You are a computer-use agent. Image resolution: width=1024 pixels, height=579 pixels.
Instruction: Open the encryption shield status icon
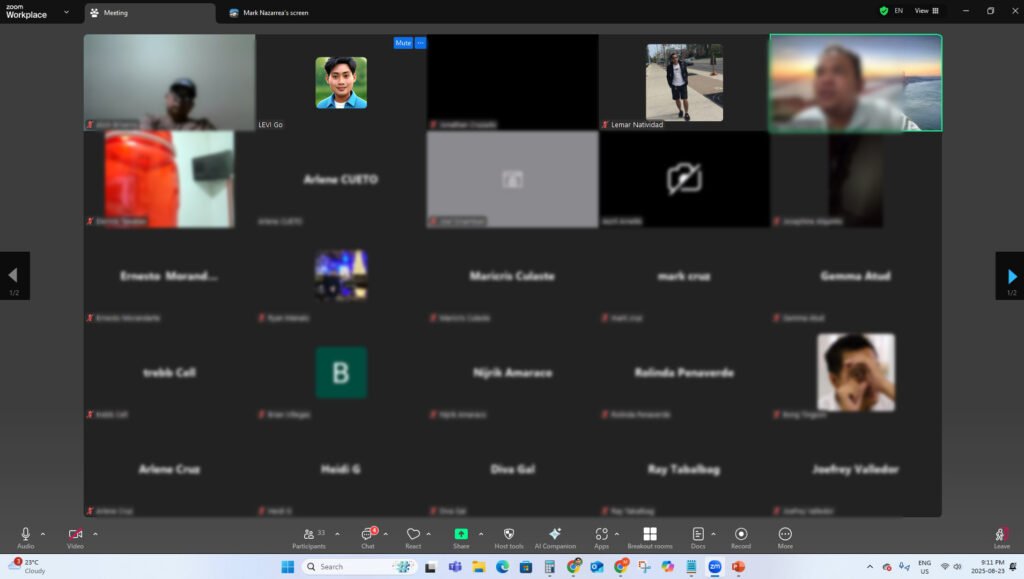coord(883,11)
